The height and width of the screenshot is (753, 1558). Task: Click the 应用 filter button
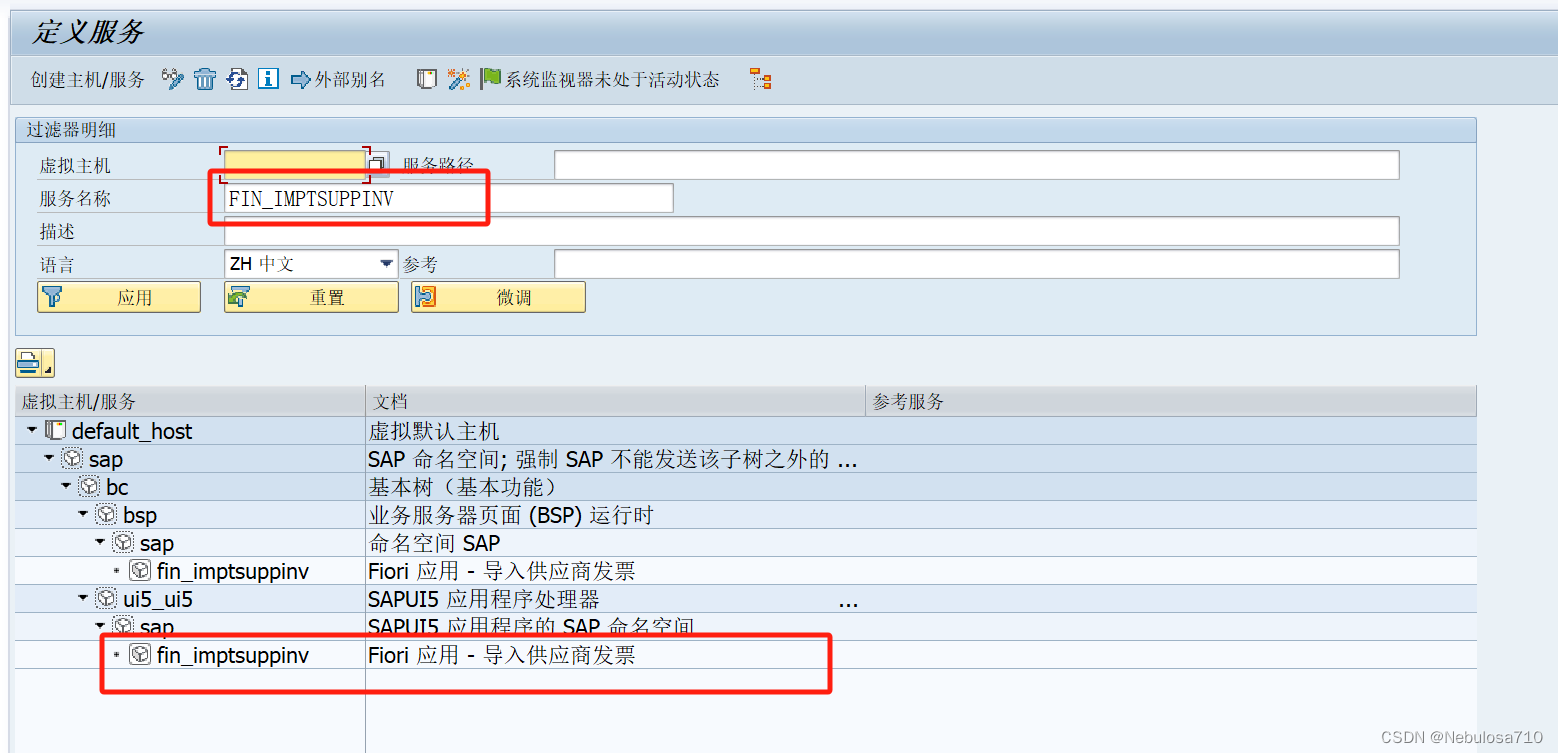click(118, 296)
